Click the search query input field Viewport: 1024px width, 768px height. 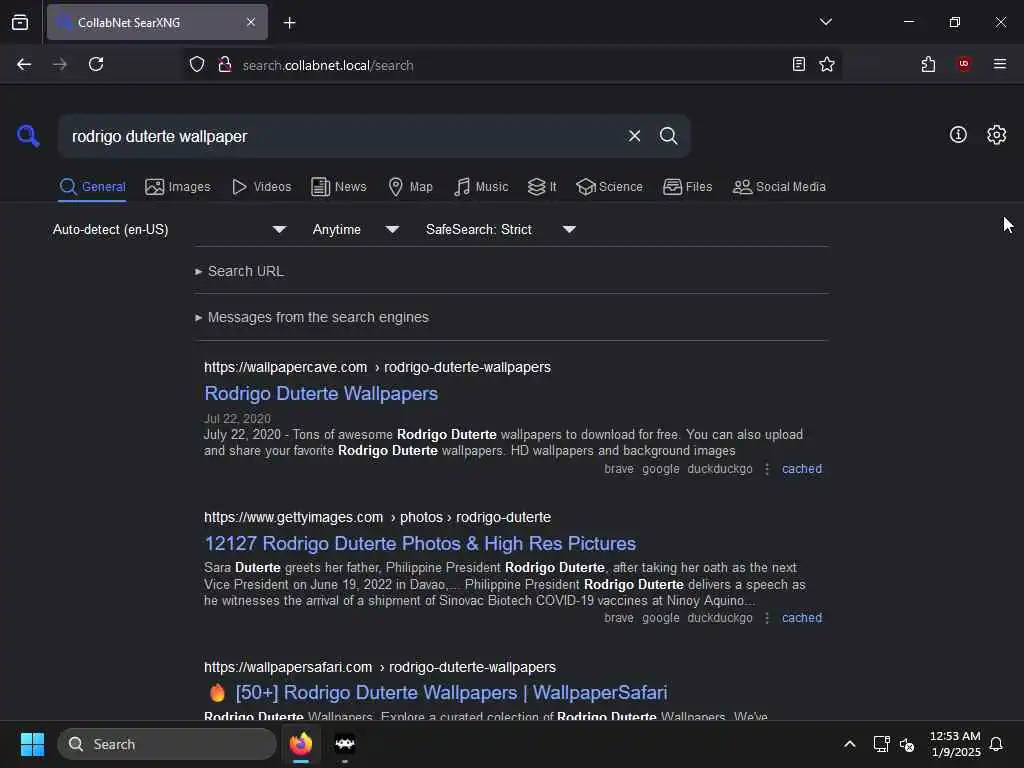[343, 136]
